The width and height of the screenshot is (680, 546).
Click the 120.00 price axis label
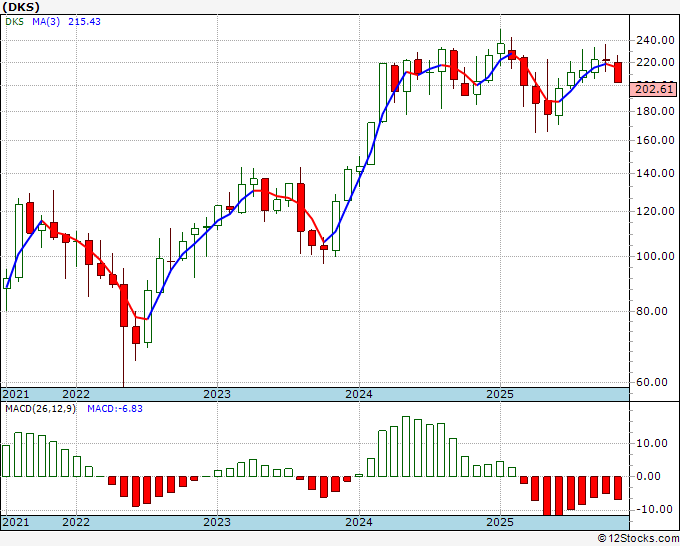(x=655, y=212)
